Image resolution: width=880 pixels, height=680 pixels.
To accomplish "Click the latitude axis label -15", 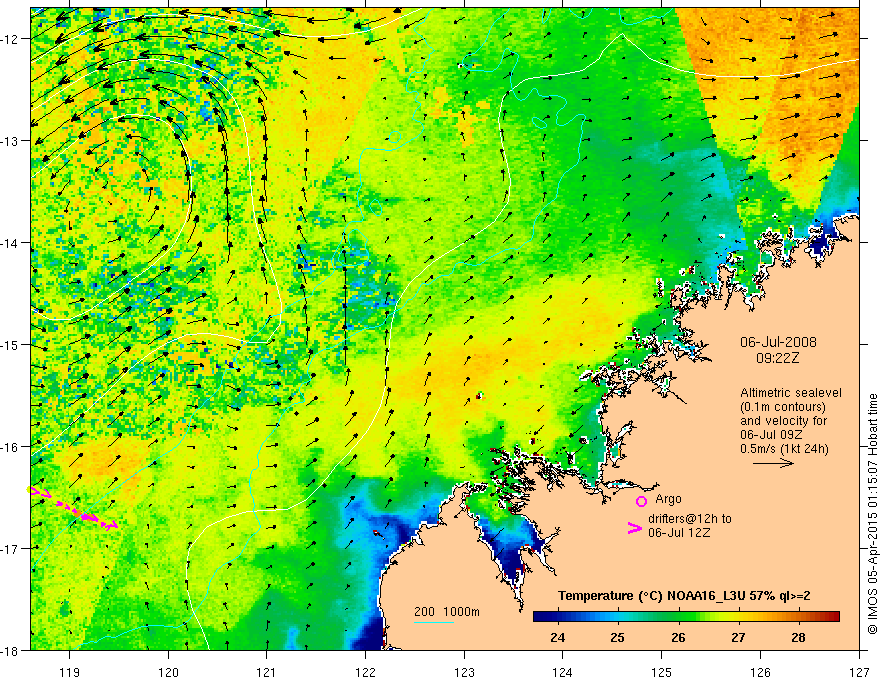I will click(x=10, y=345).
